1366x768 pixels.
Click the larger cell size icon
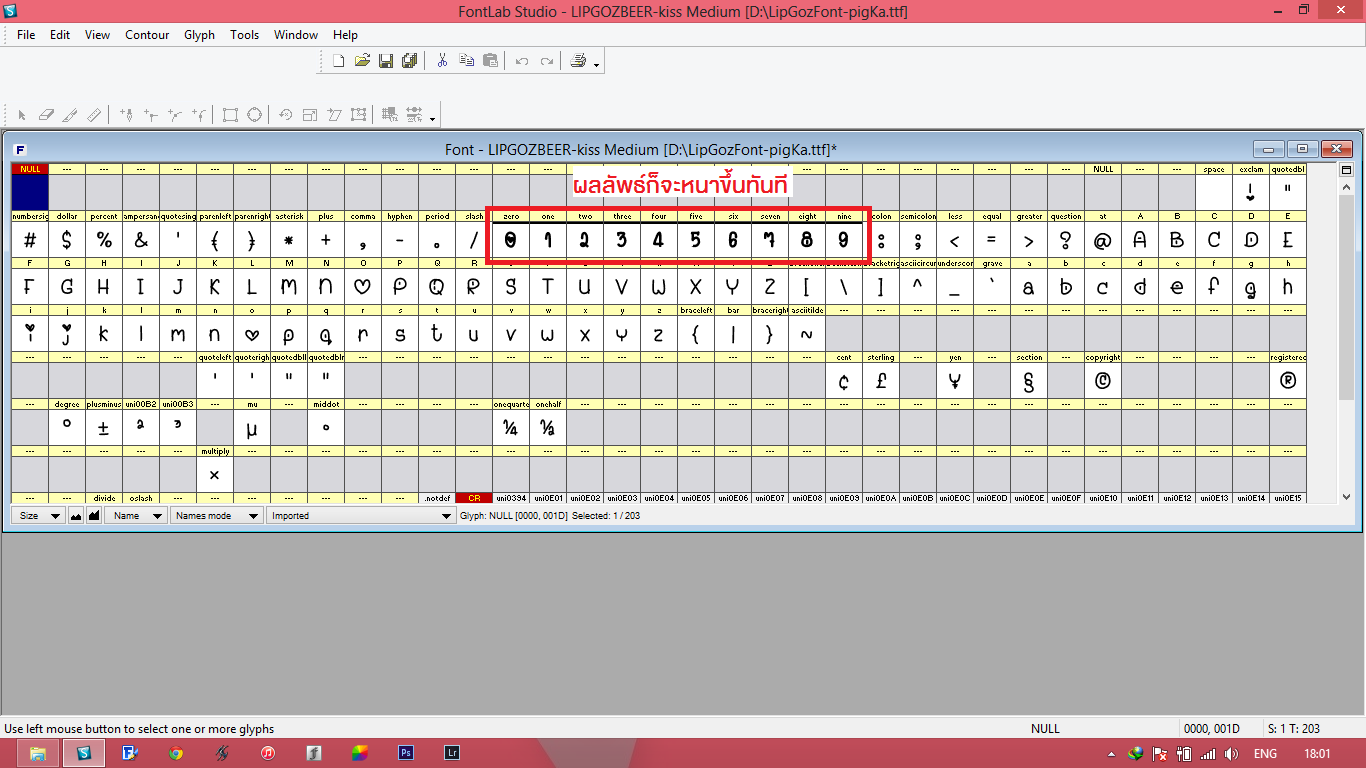(94, 516)
